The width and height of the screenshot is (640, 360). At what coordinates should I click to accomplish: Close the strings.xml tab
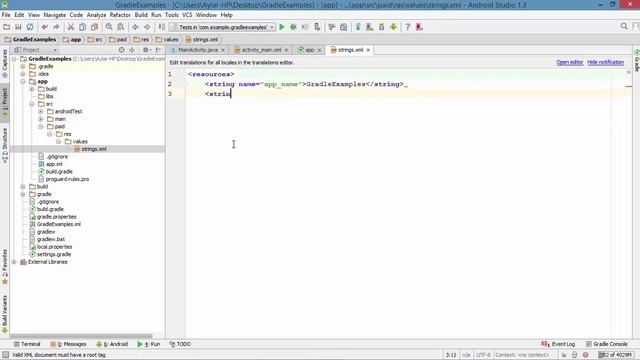(x=368, y=50)
